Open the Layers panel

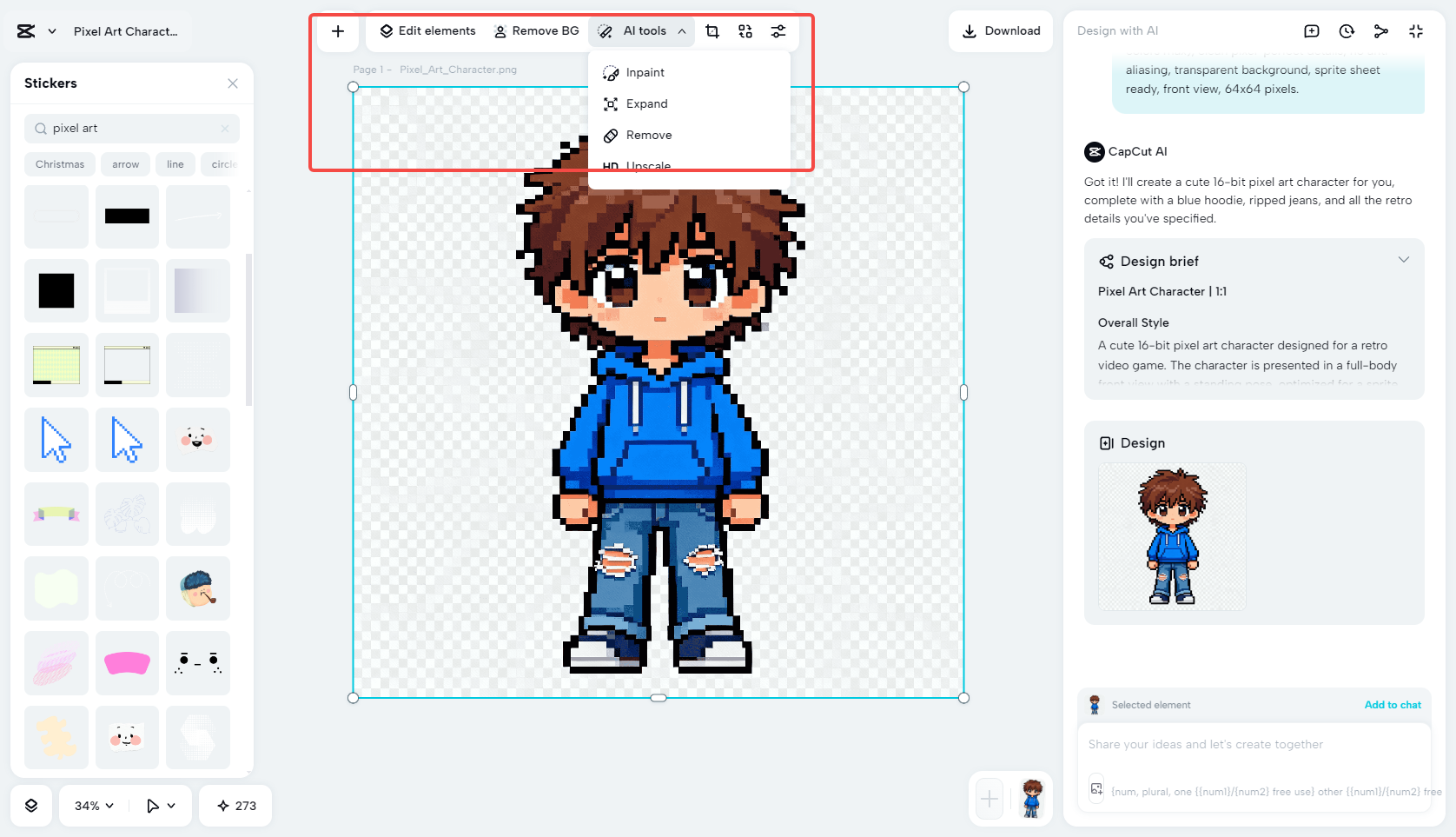click(31, 806)
